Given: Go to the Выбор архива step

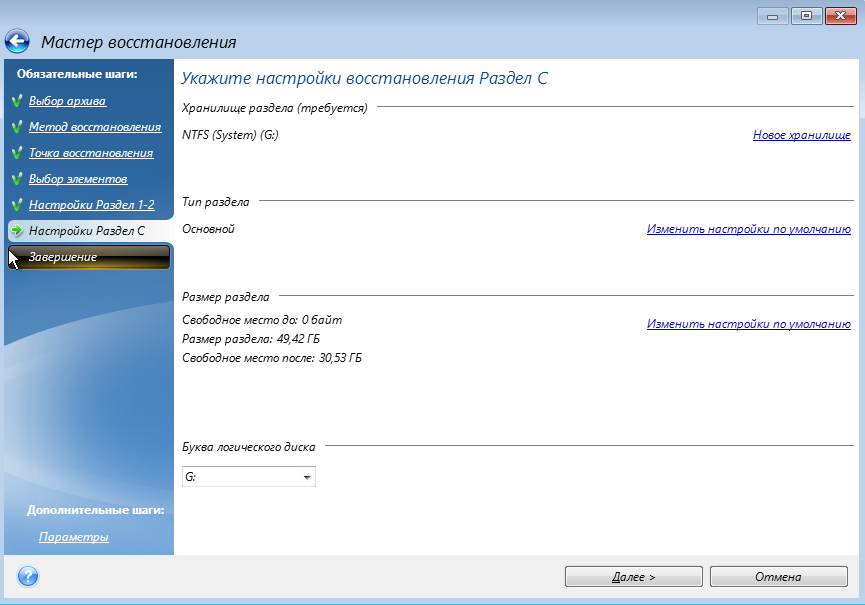Looking at the screenshot, I should (x=67, y=101).
